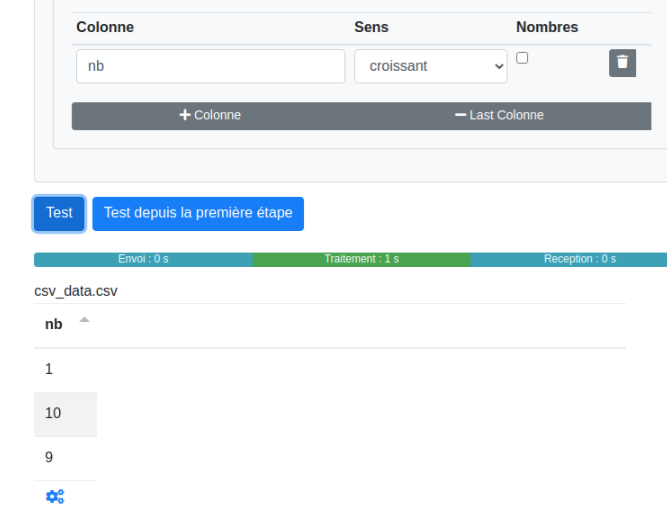The image size is (667, 506).
Task: Run Test depuis la première étape
Action: (x=198, y=213)
